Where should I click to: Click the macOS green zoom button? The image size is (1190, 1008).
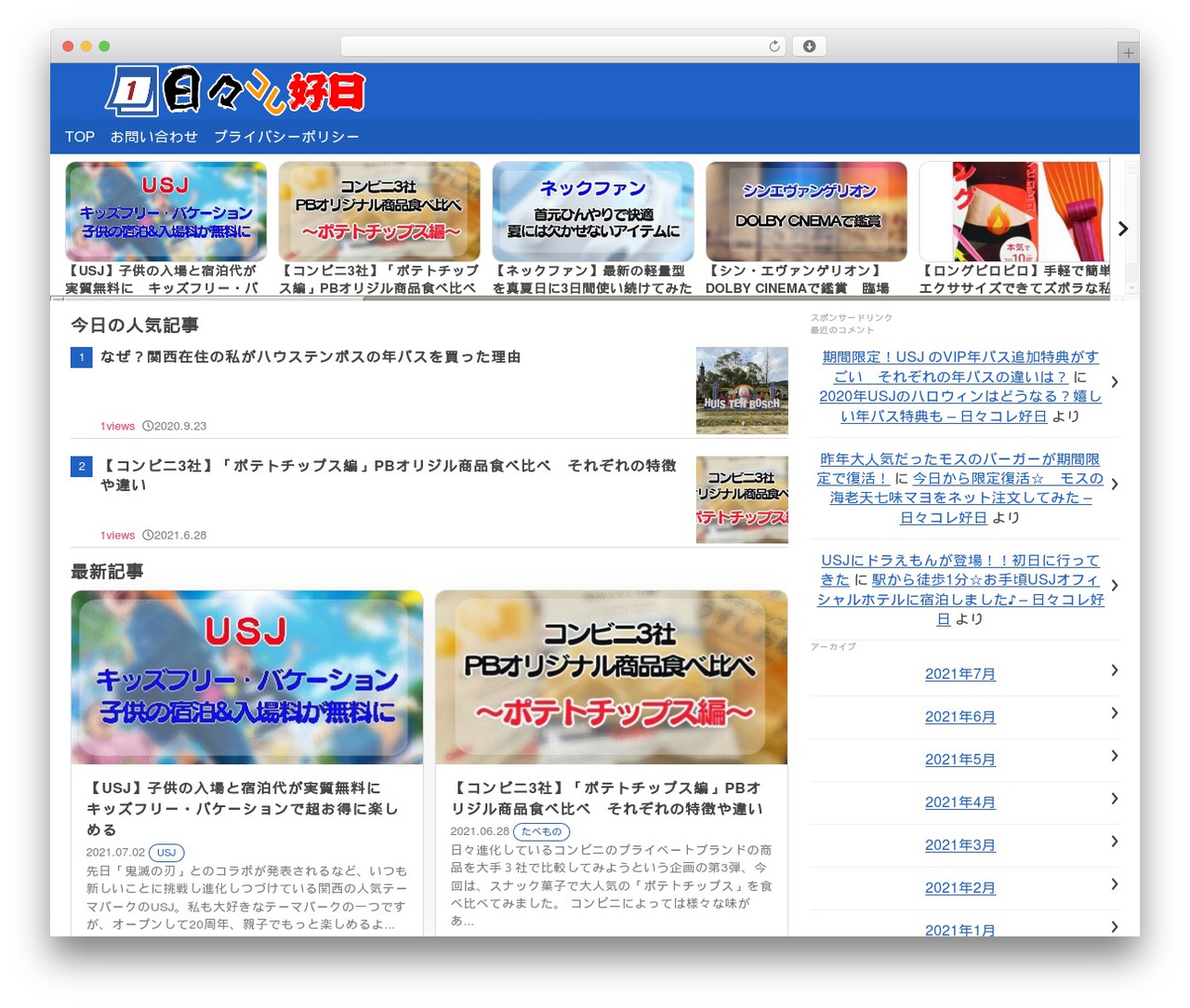click(104, 46)
